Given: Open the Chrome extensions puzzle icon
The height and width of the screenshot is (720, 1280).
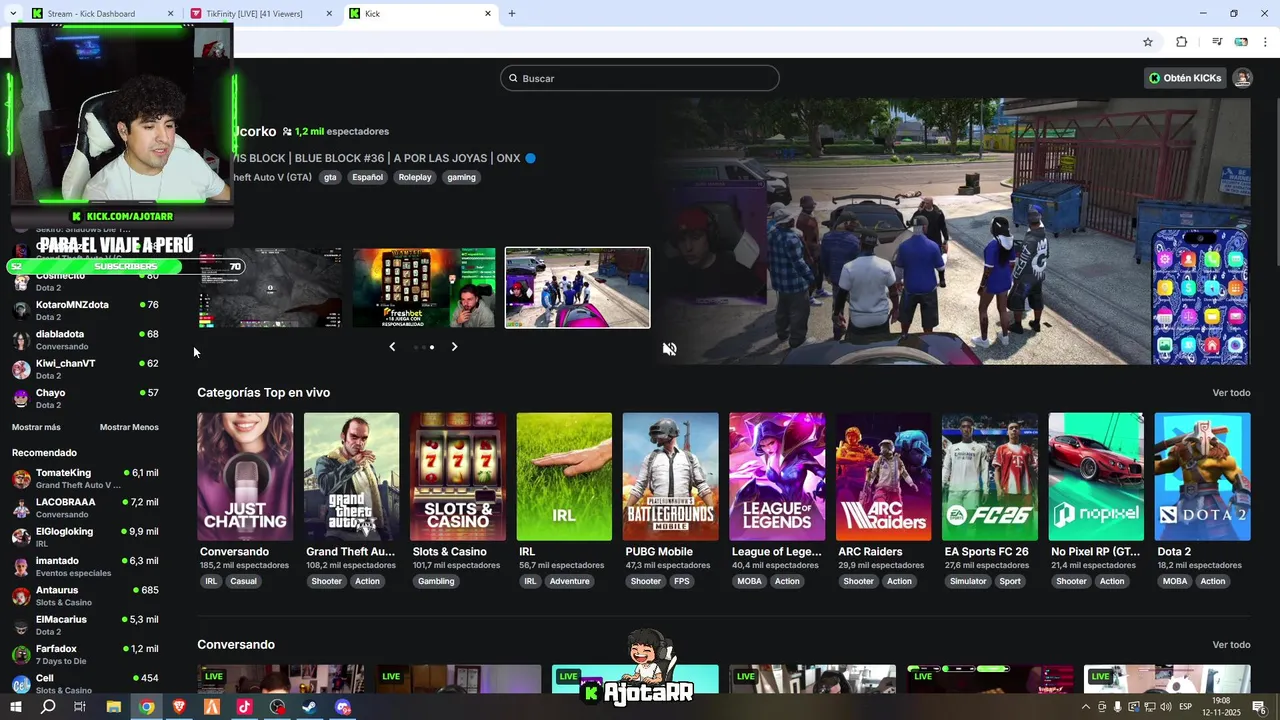Looking at the screenshot, I should pyautogui.click(x=1182, y=42).
